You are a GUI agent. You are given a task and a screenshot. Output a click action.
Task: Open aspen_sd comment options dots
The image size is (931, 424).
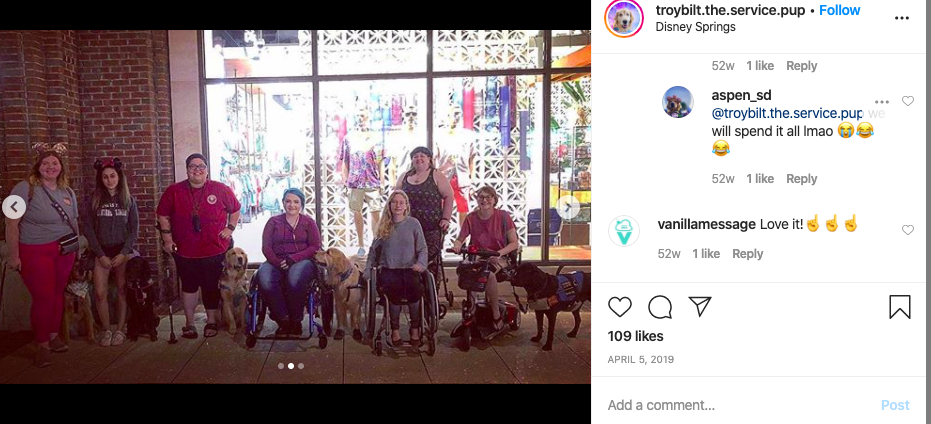click(882, 102)
